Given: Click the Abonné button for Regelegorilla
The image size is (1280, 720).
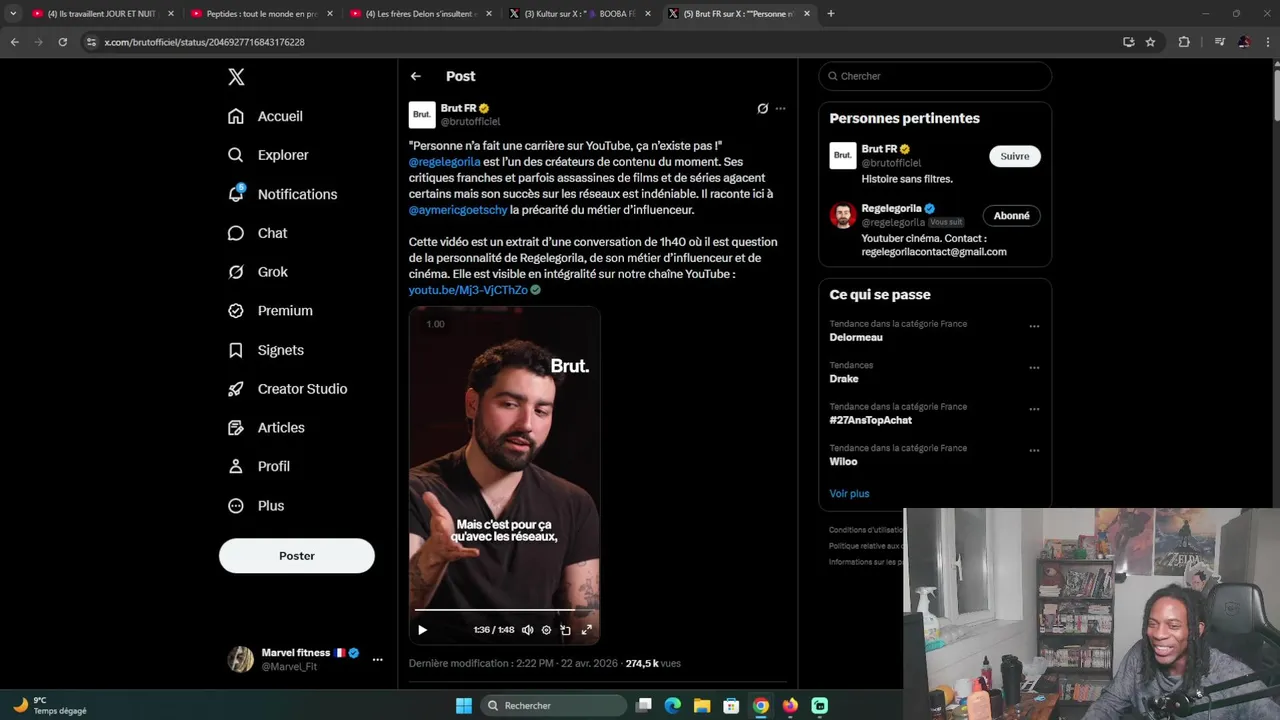Looking at the screenshot, I should [1012, 216].
